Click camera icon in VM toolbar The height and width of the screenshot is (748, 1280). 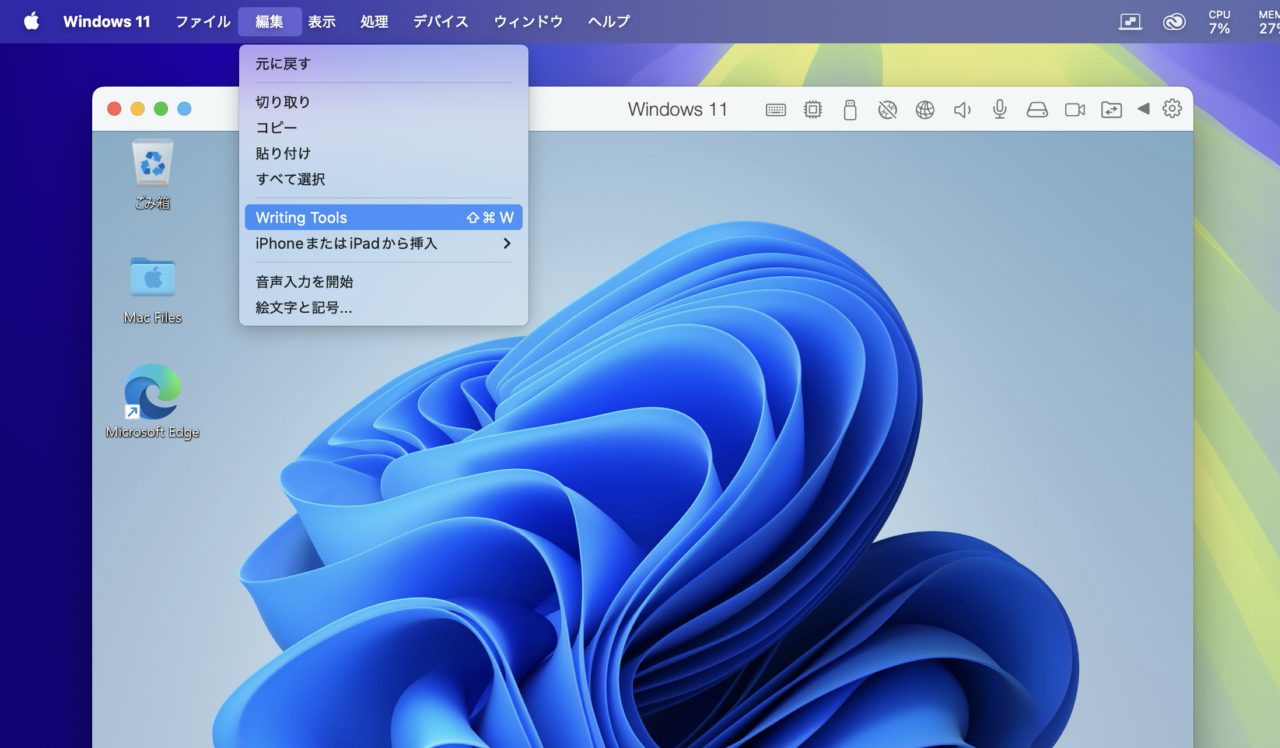(x=1075, y=110)
